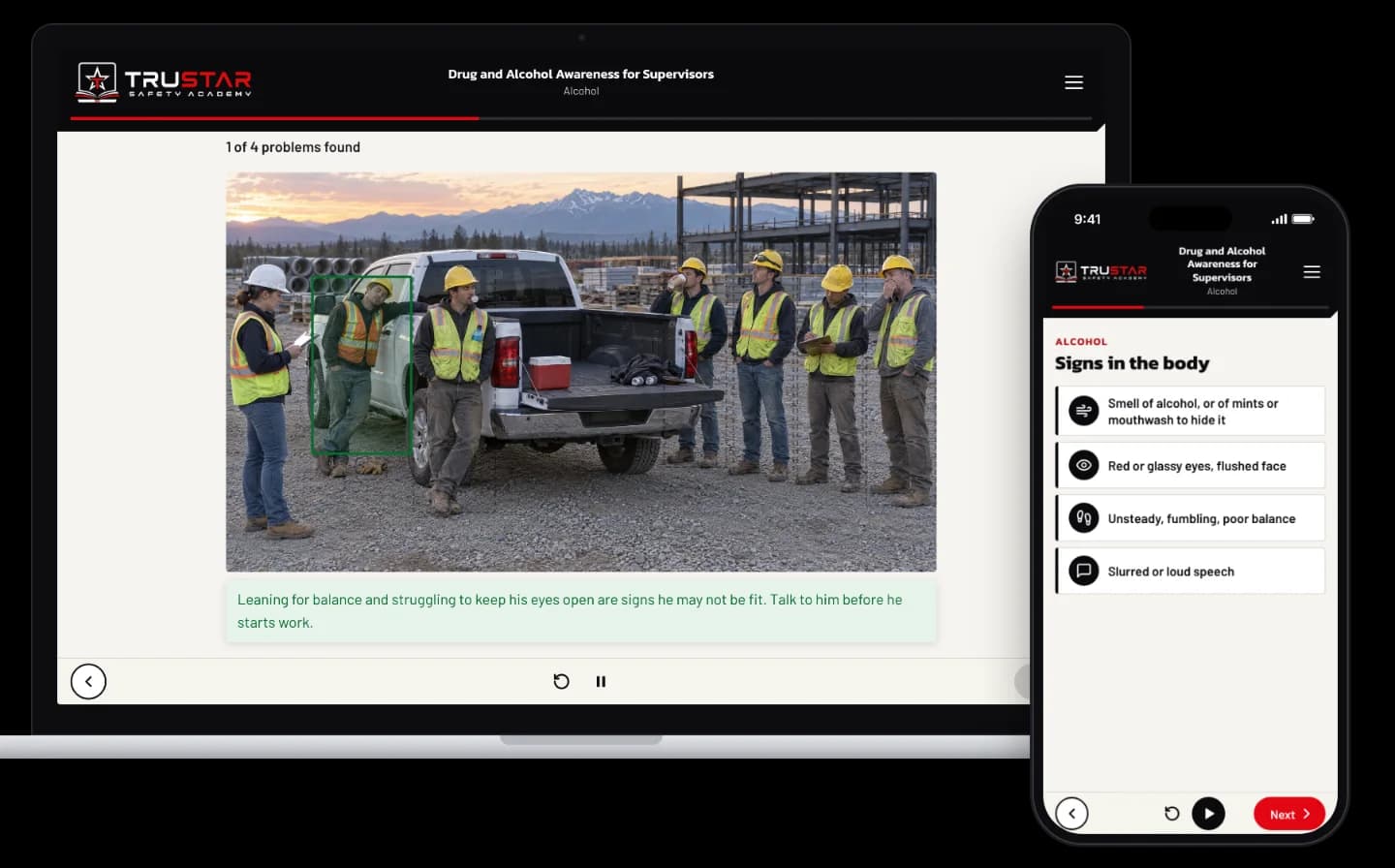Click the TruStar logo on the phone
Image resolution: width=1395 pixels, height=868 pixels.
(1101, 271)
